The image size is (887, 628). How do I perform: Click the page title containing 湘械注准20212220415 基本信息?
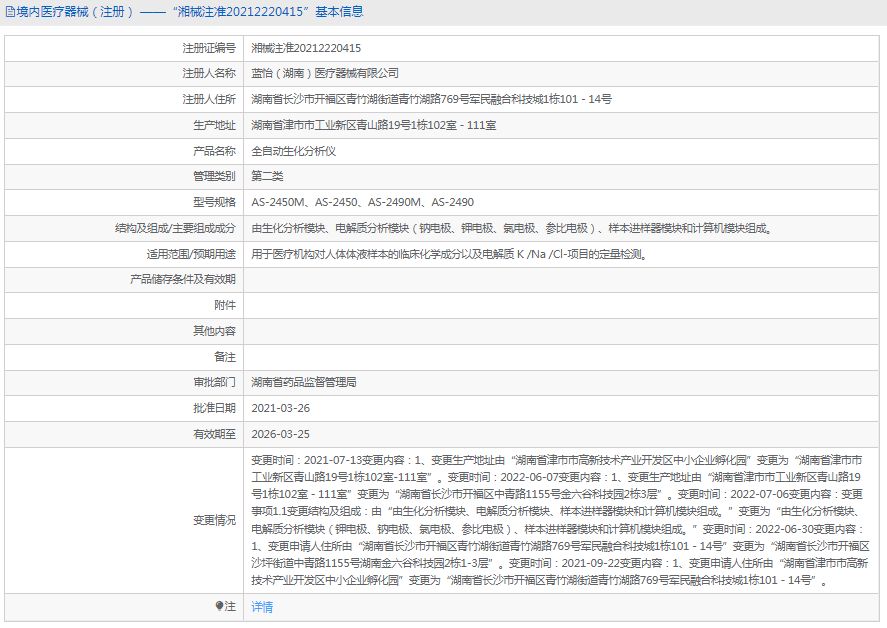[x=190, y=12]
